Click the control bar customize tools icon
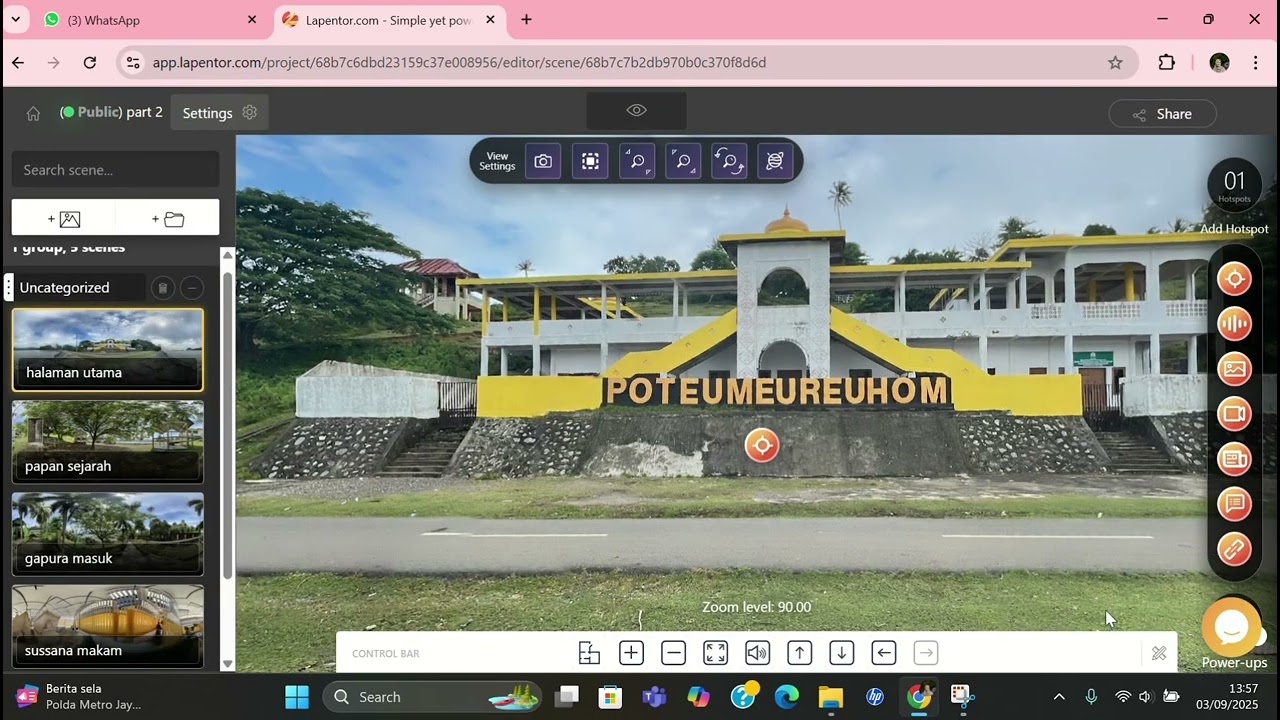 point(1159,653)
